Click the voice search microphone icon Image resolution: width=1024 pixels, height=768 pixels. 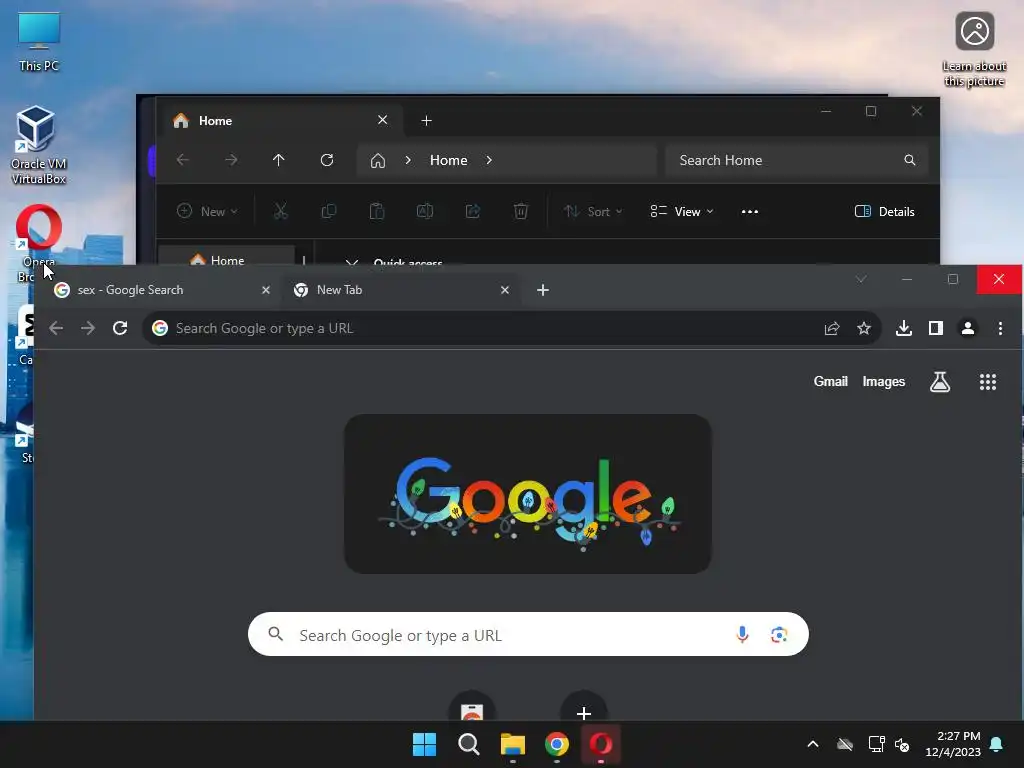(x=742, y=634)
